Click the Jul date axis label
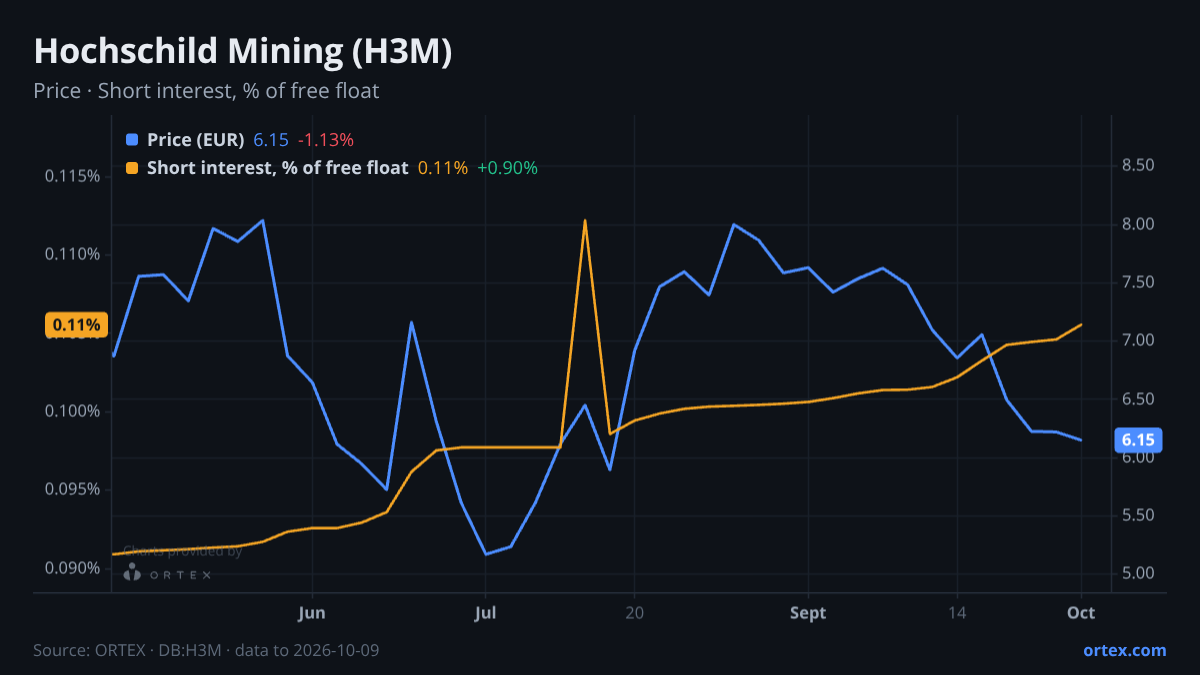The width and height of the screenshot is (1200, 675). 486,613
